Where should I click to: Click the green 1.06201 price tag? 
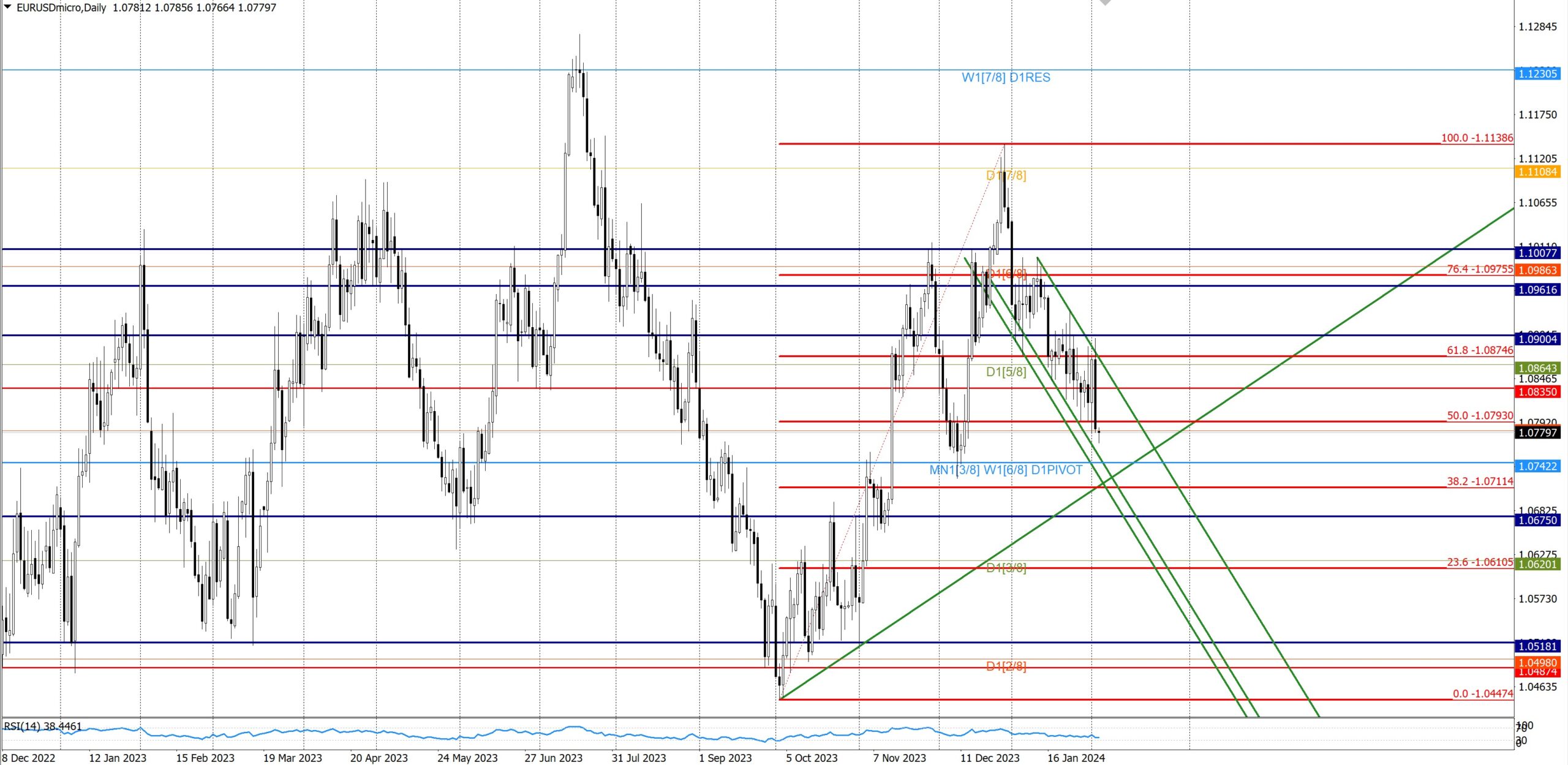(x=1537, y=564)
